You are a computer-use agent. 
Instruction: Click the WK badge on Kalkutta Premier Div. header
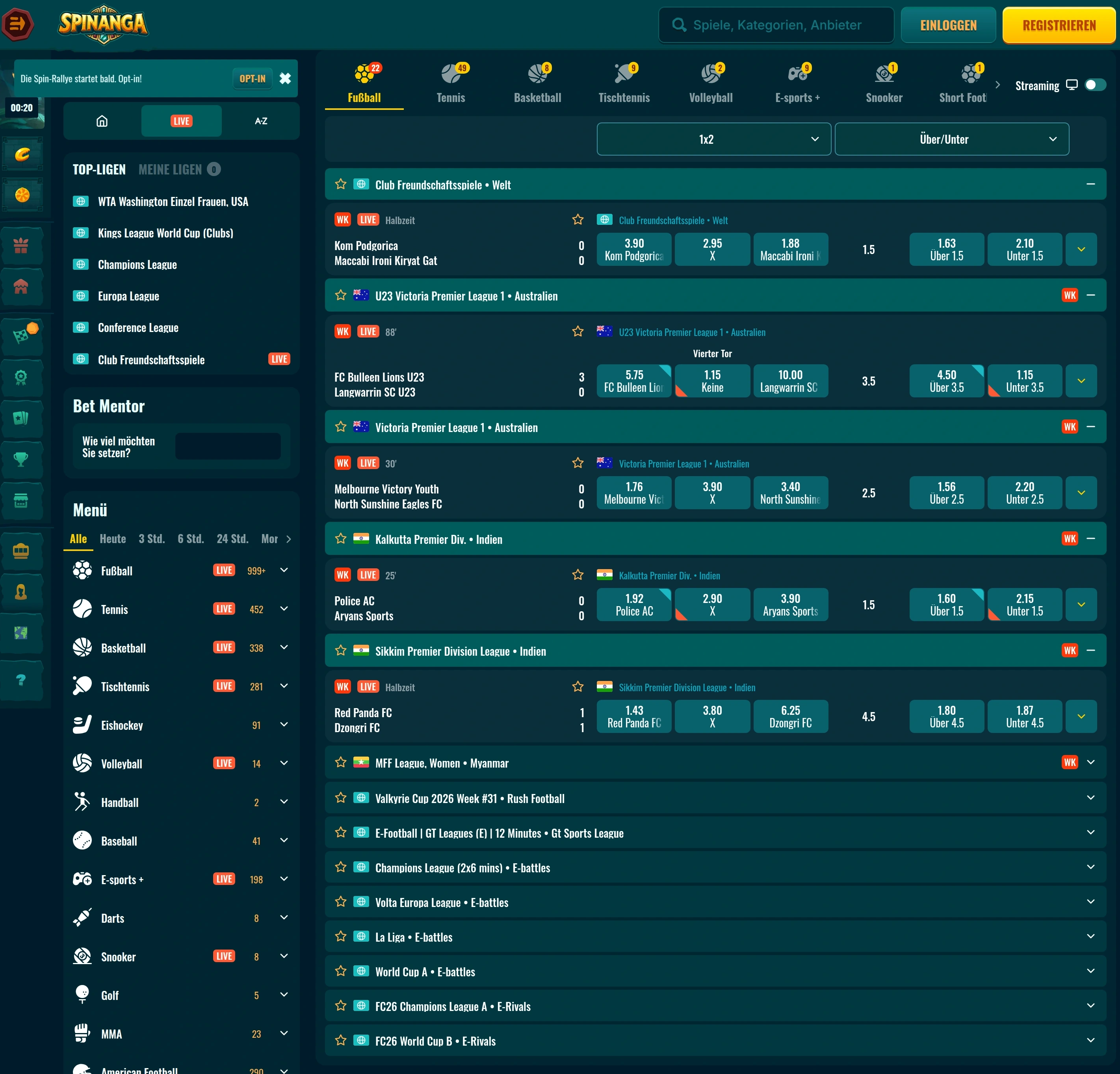pos(1070,539)
